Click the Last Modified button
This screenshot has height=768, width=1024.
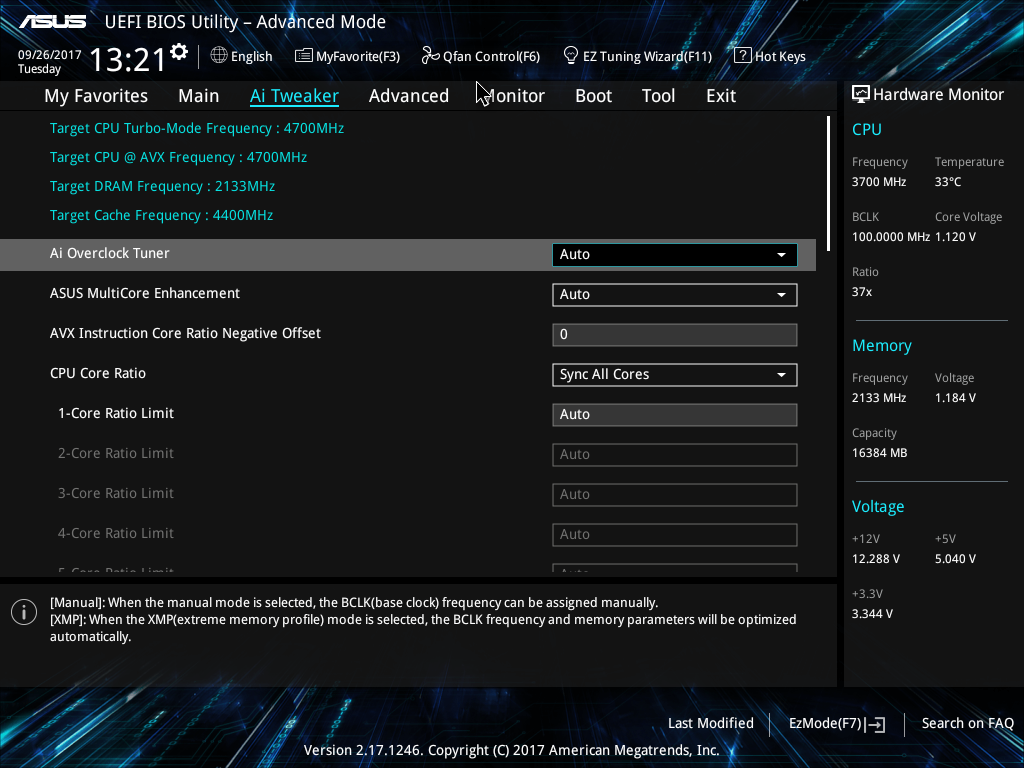point(711,723)
